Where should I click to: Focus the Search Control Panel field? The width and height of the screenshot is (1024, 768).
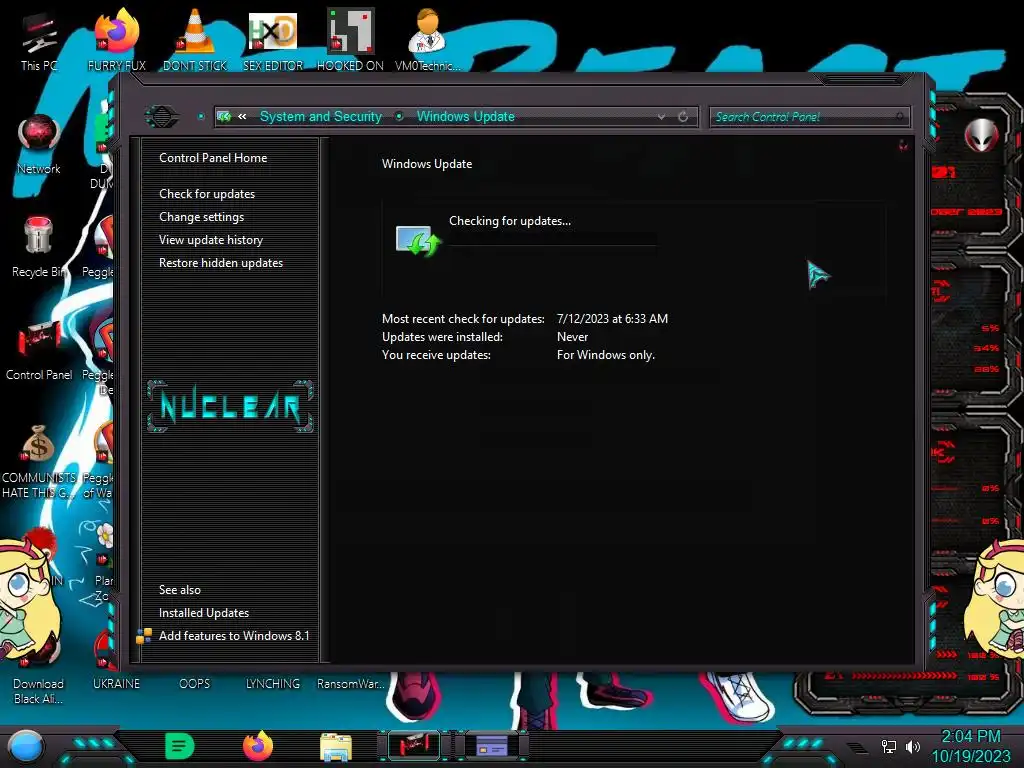[809, 117]
